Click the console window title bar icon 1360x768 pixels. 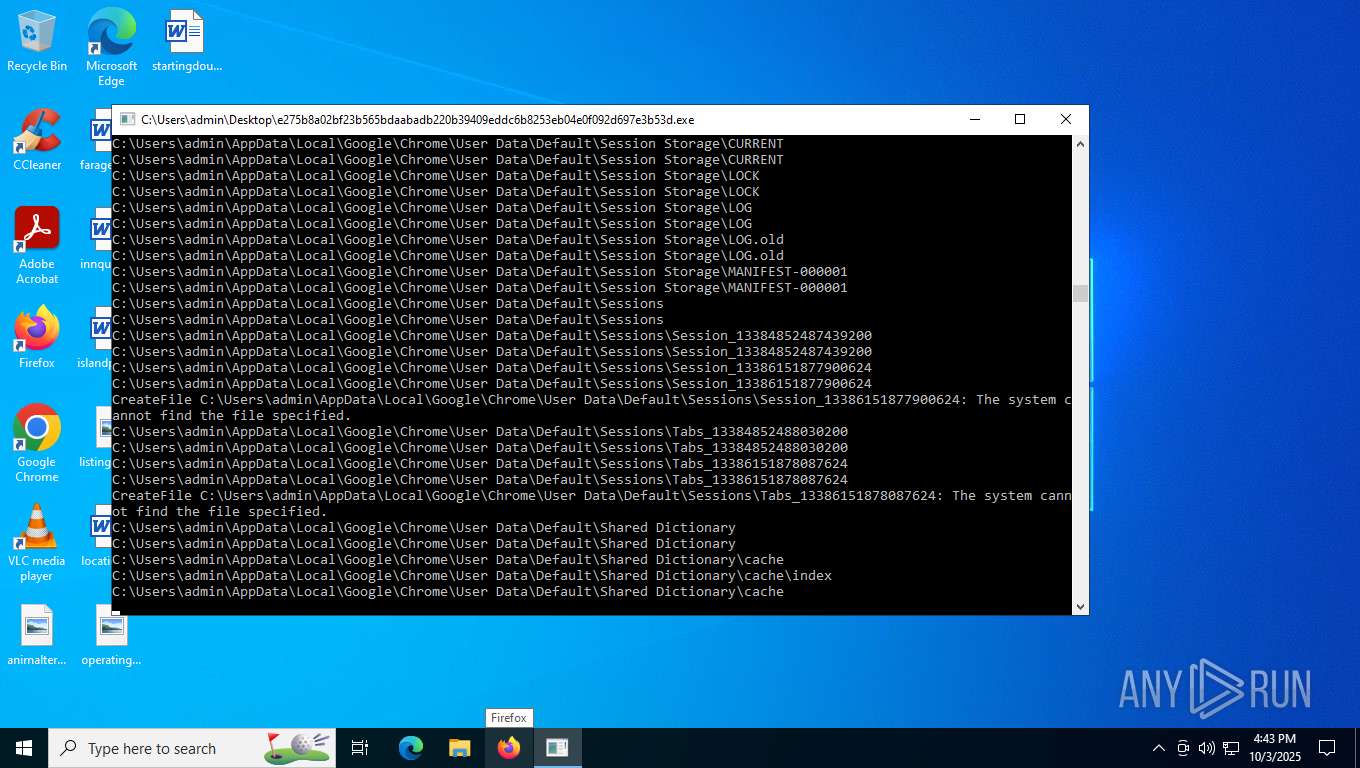tap(127, 120)
